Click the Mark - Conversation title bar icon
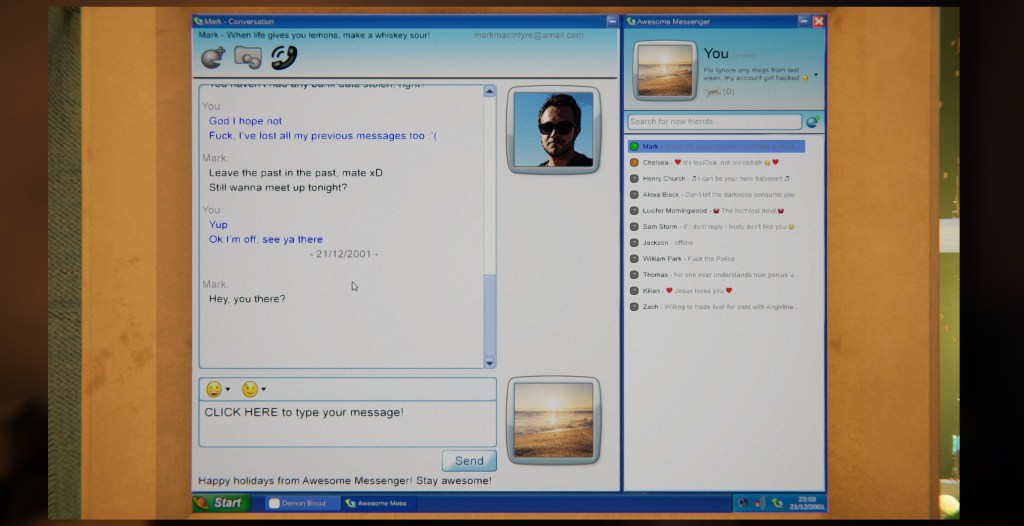This screenshot has height=526, width=1024. tap(198, 22)
